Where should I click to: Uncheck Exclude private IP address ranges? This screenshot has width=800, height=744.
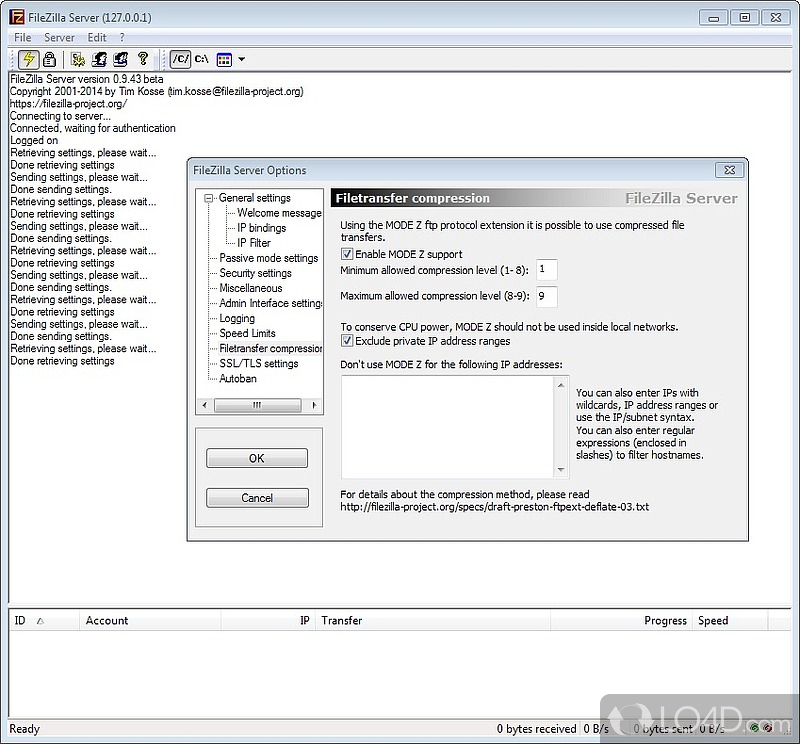coord(347,342)
